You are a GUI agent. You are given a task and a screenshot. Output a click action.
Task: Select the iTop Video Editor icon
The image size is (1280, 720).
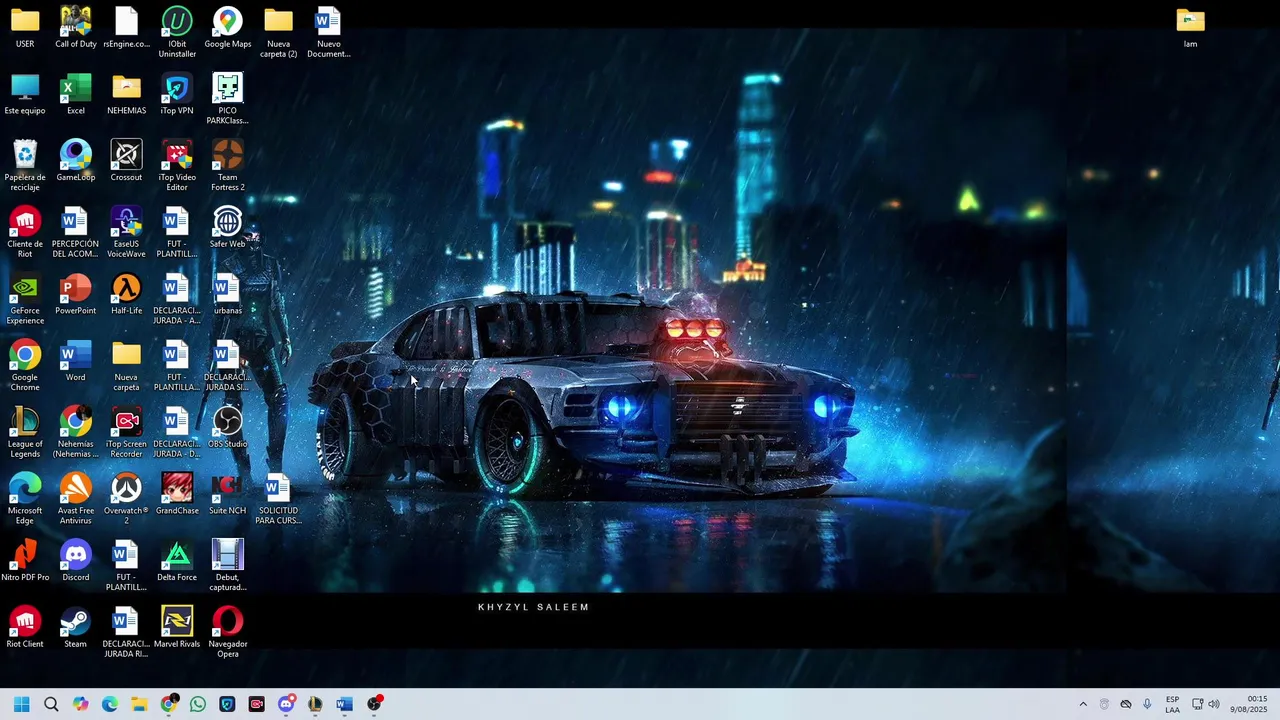[177, 166]
